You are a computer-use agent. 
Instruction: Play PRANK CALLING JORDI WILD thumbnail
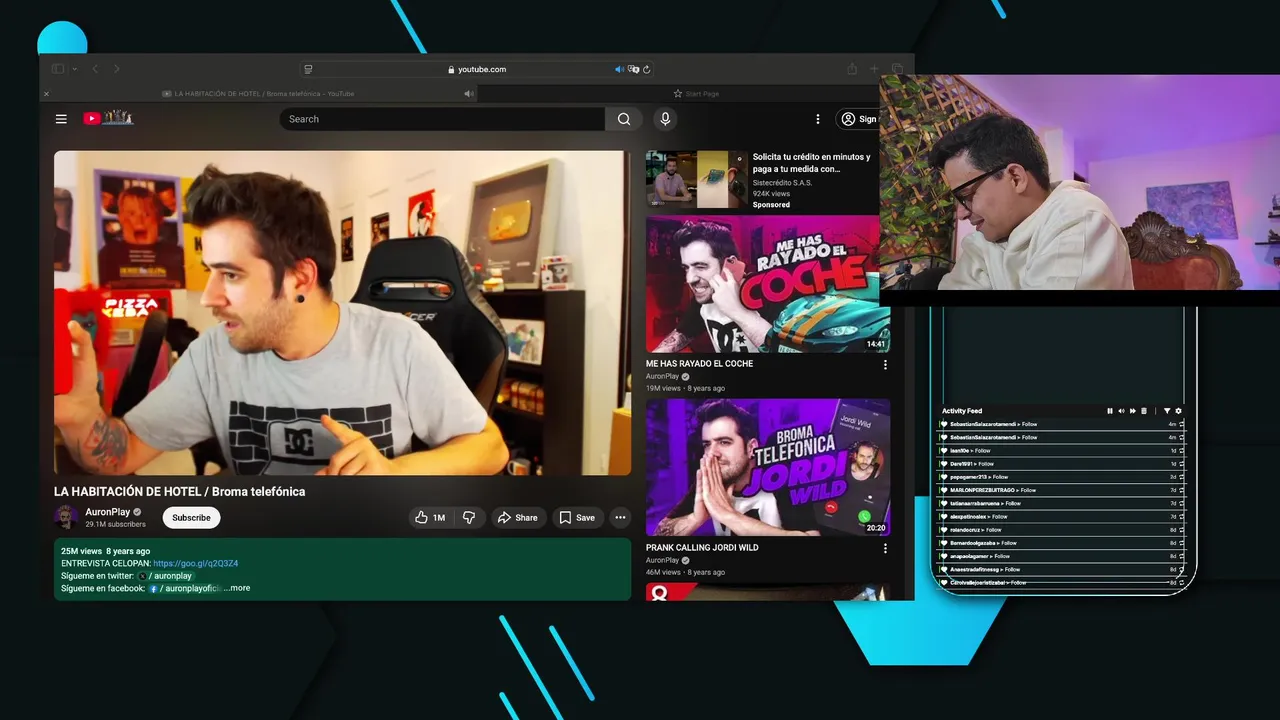click(768, 468)
